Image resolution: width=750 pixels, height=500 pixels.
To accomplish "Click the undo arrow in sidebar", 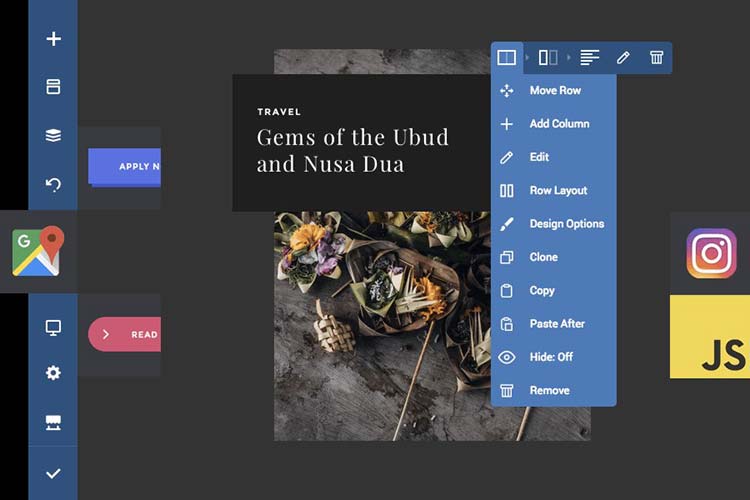I will [54, 184].
